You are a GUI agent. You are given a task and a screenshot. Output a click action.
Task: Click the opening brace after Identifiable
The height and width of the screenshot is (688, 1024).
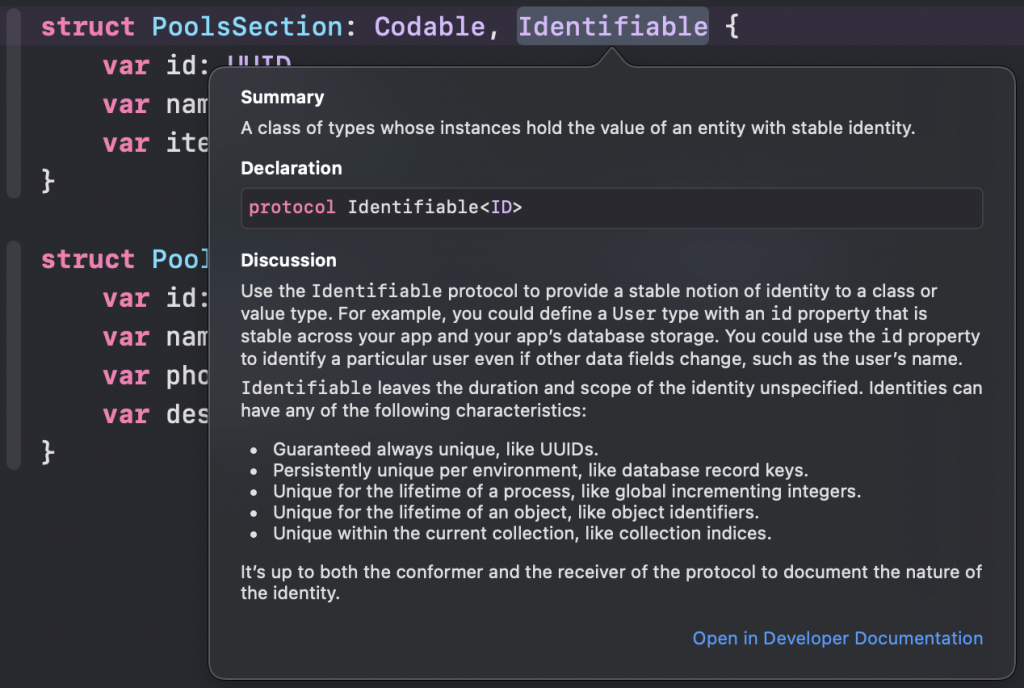point(731,27)
